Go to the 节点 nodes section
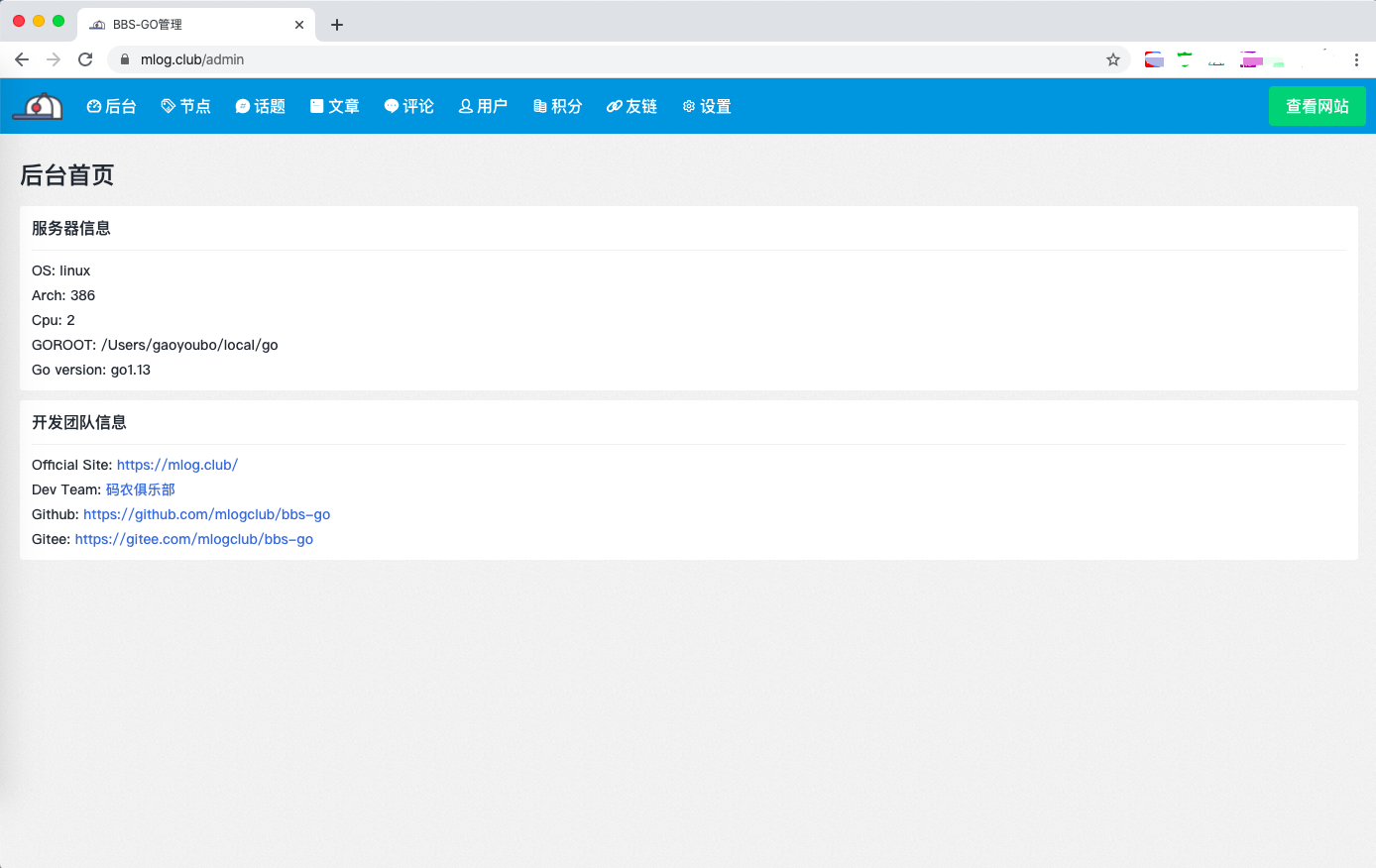The width and height of the screenshot is (1376, 868). [x=186, y=106]
